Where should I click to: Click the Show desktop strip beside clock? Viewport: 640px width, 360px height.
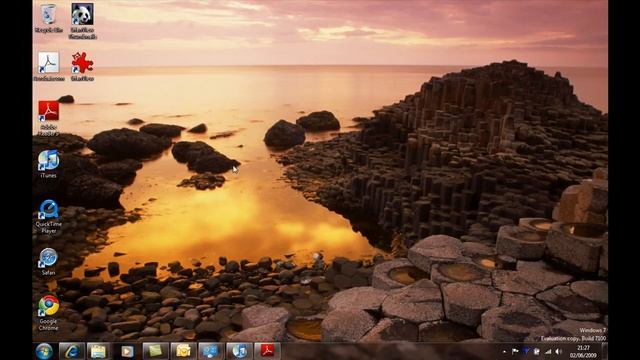(x=604, y=351)
